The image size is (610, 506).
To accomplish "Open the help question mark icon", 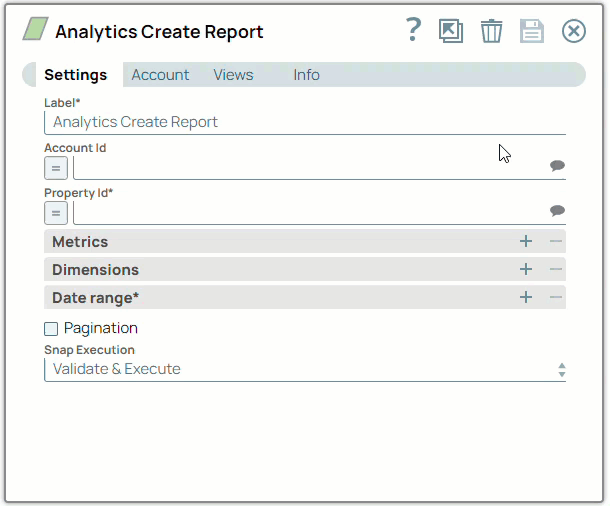I will pyautogui.click(x=413, y=30).
